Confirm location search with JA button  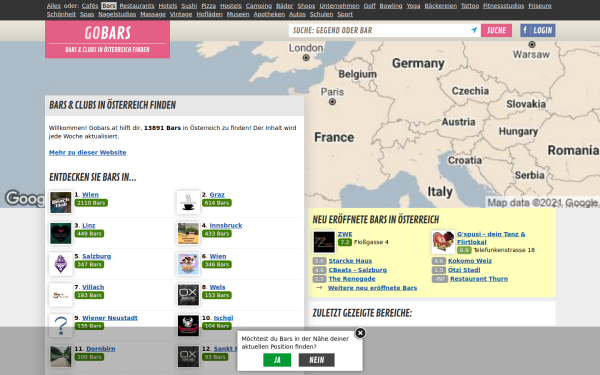click(x=277, y=360)
